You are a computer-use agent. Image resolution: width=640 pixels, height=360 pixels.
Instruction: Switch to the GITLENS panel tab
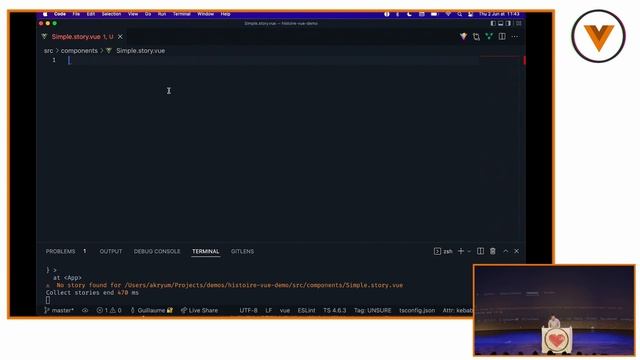pos(242,251)
